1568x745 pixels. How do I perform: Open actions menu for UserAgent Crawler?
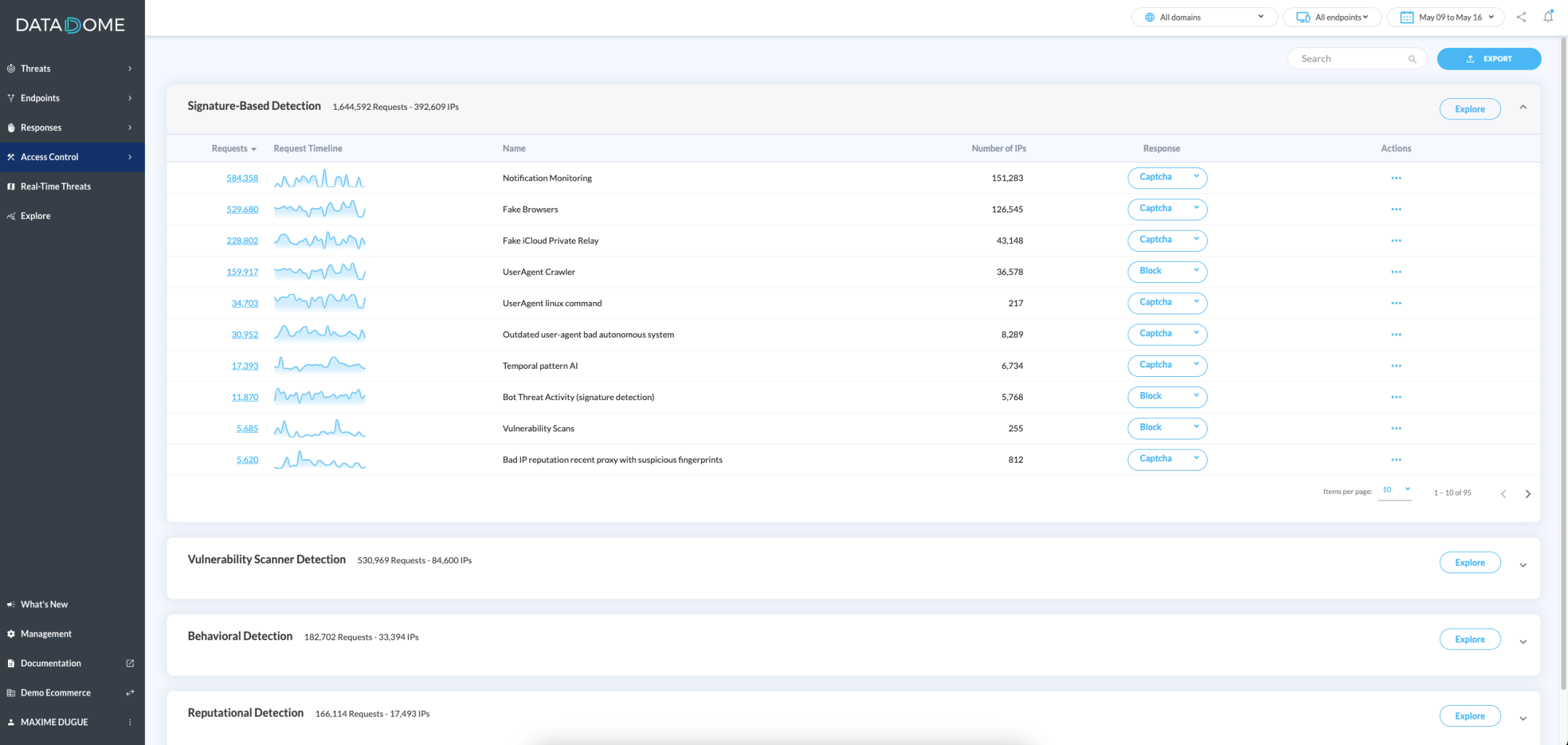[1396, 272]
